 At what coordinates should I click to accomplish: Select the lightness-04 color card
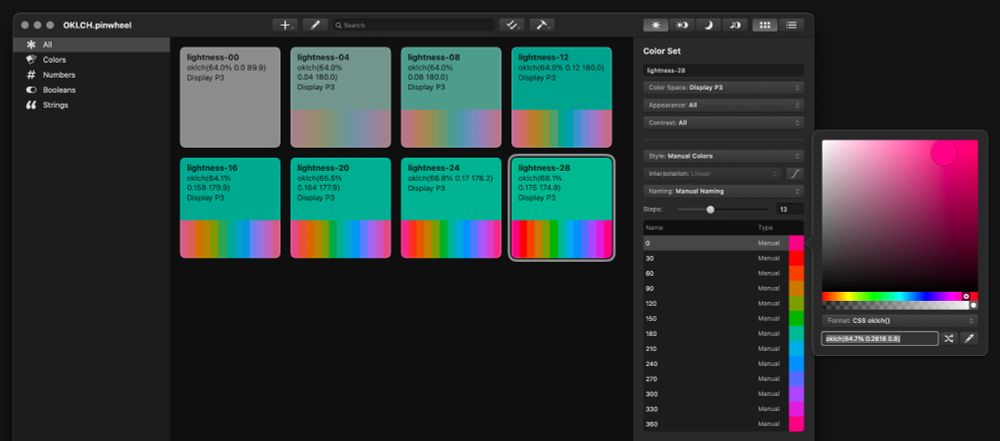pyautogui.click(x=341, y=97)
